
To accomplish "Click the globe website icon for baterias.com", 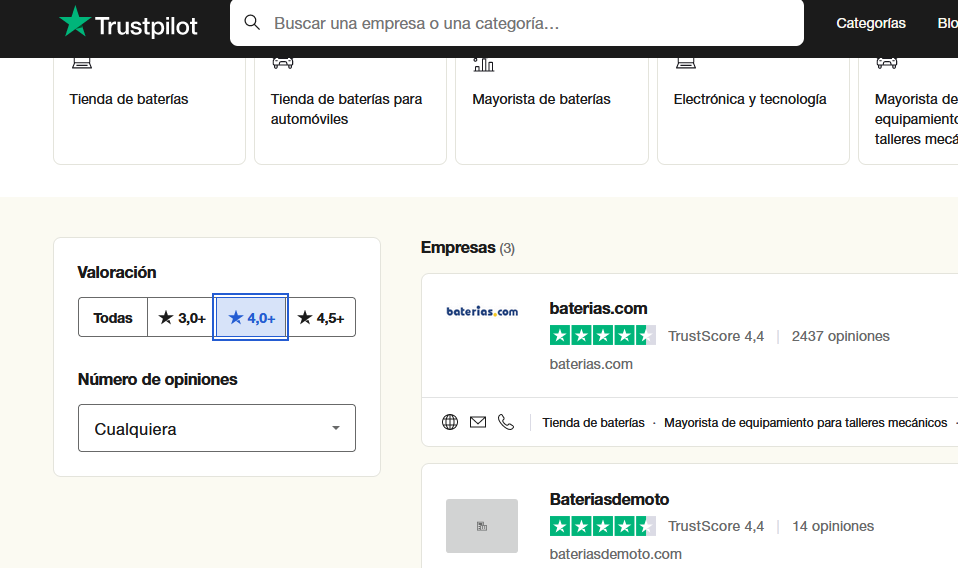I will tap(450, 422).
